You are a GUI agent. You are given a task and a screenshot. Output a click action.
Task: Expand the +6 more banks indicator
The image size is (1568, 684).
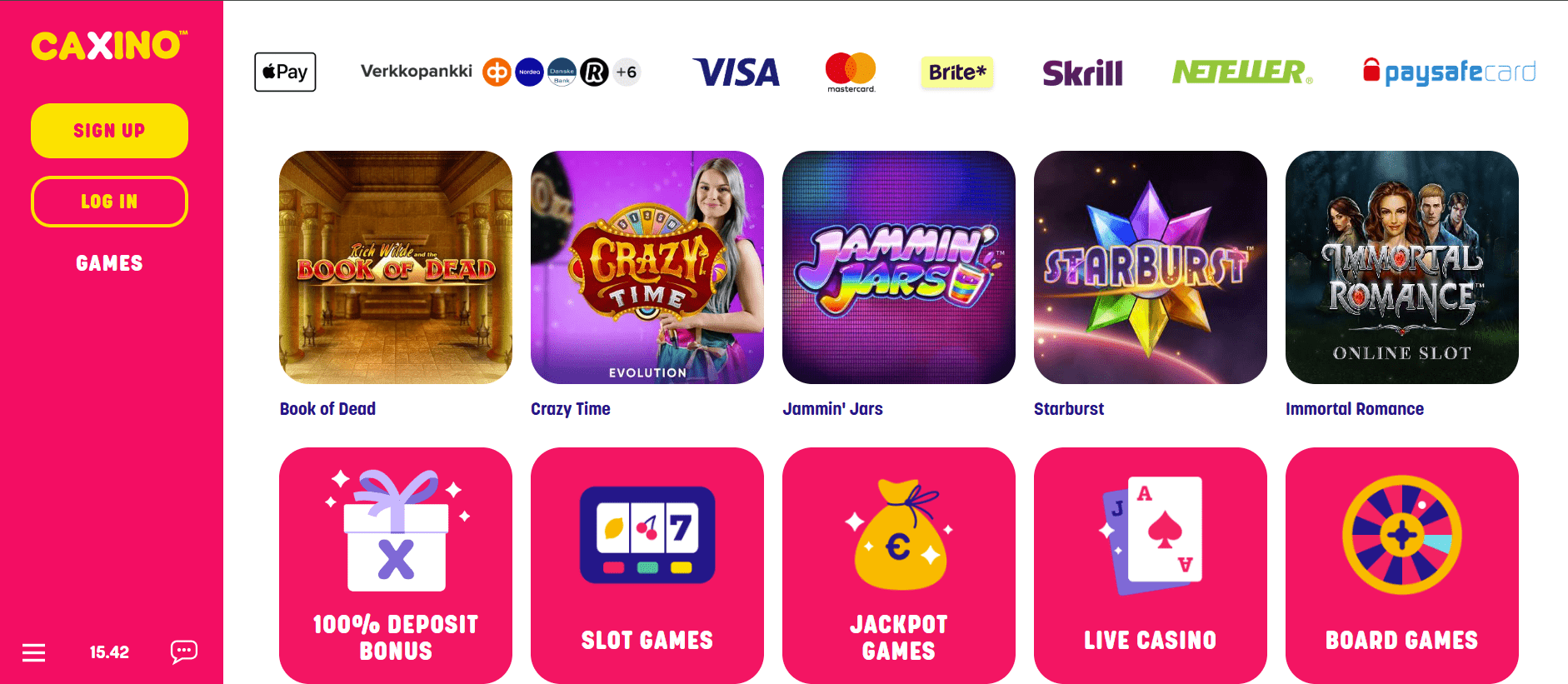pos(627,72)
